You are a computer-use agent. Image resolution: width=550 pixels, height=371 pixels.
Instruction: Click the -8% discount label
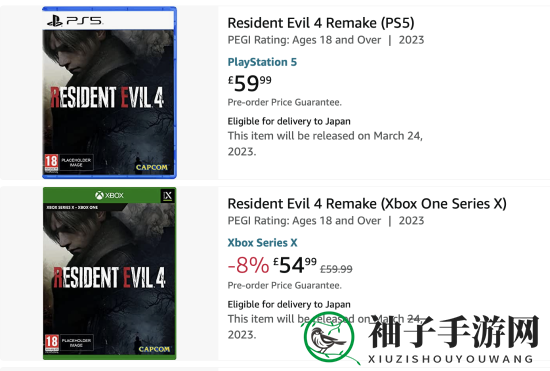[x=248, y=265]
